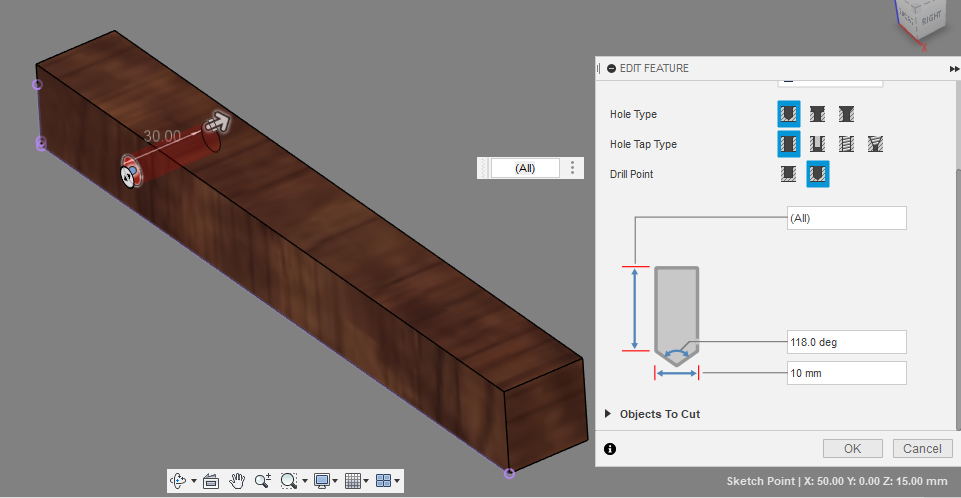Click the Look At icon

pos(211,481)
